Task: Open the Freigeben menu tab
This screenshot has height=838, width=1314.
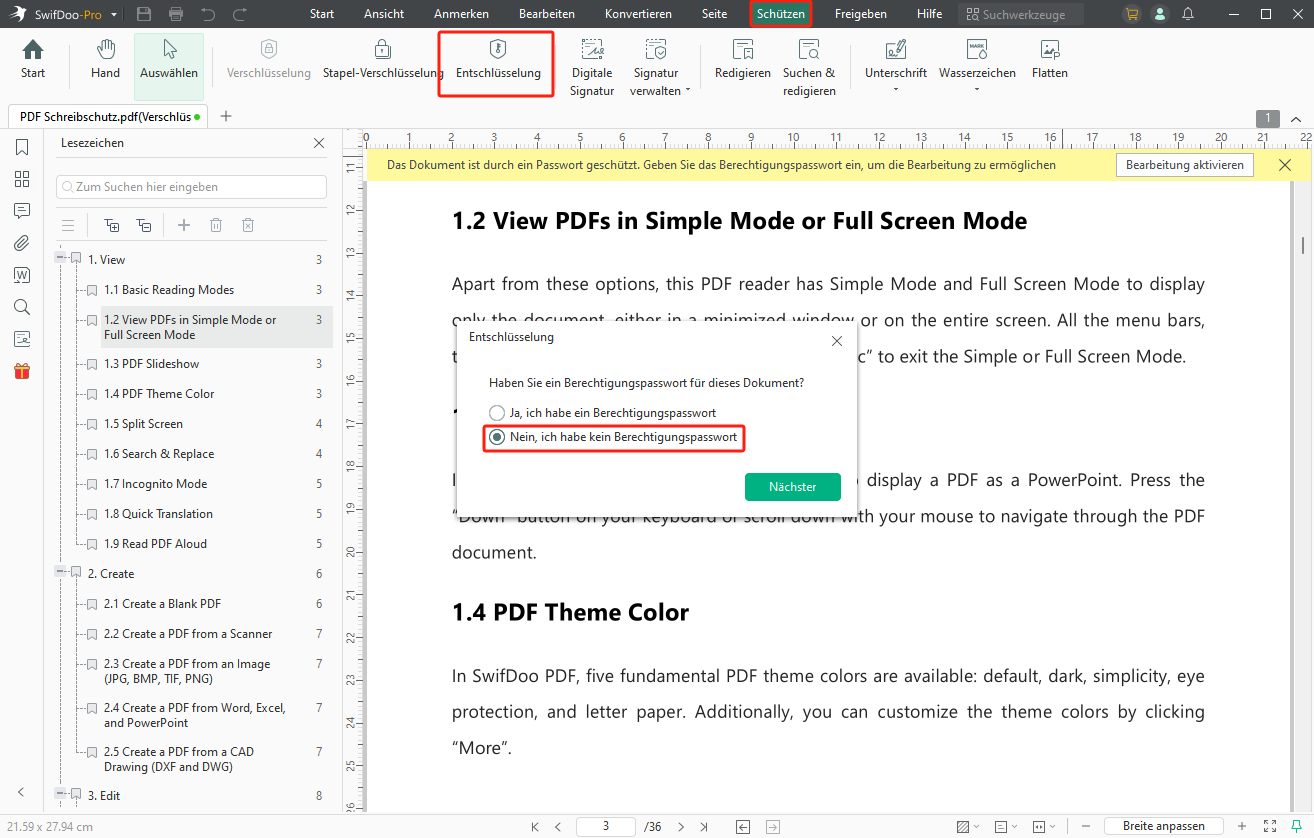Action: pos(860,14)
